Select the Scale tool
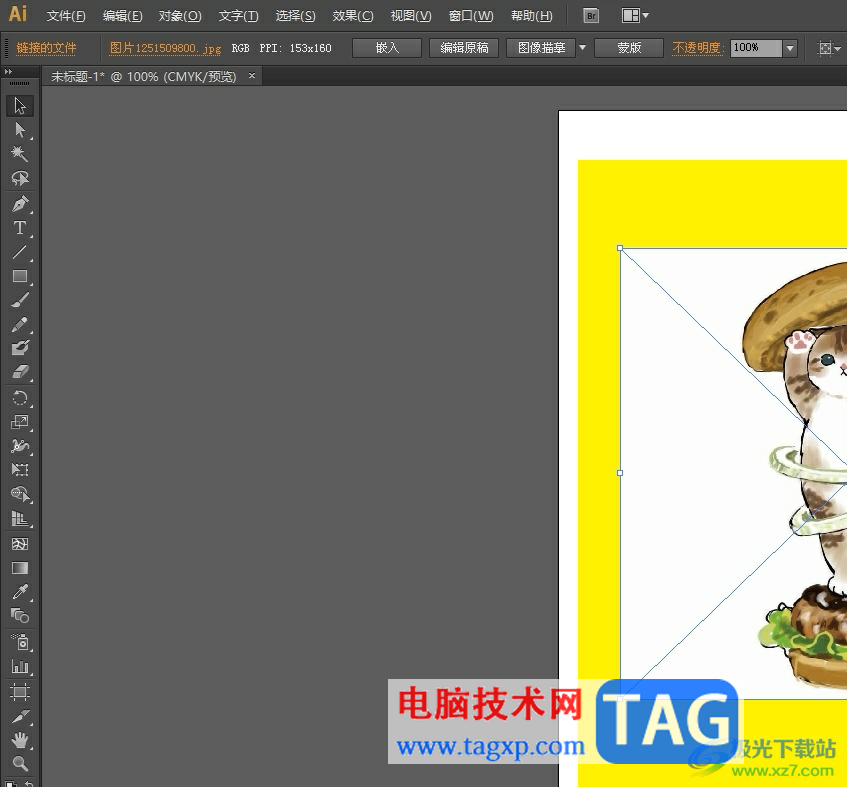Viewport: 847px width, 787px height. tap(20, 422)
